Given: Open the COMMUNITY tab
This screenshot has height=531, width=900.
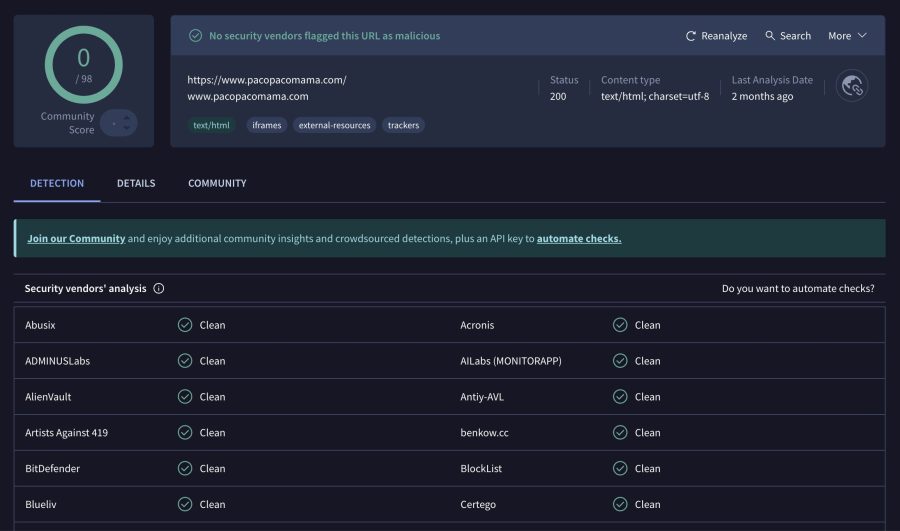Looking at the screenshot, I should click(x=217, y=183).
